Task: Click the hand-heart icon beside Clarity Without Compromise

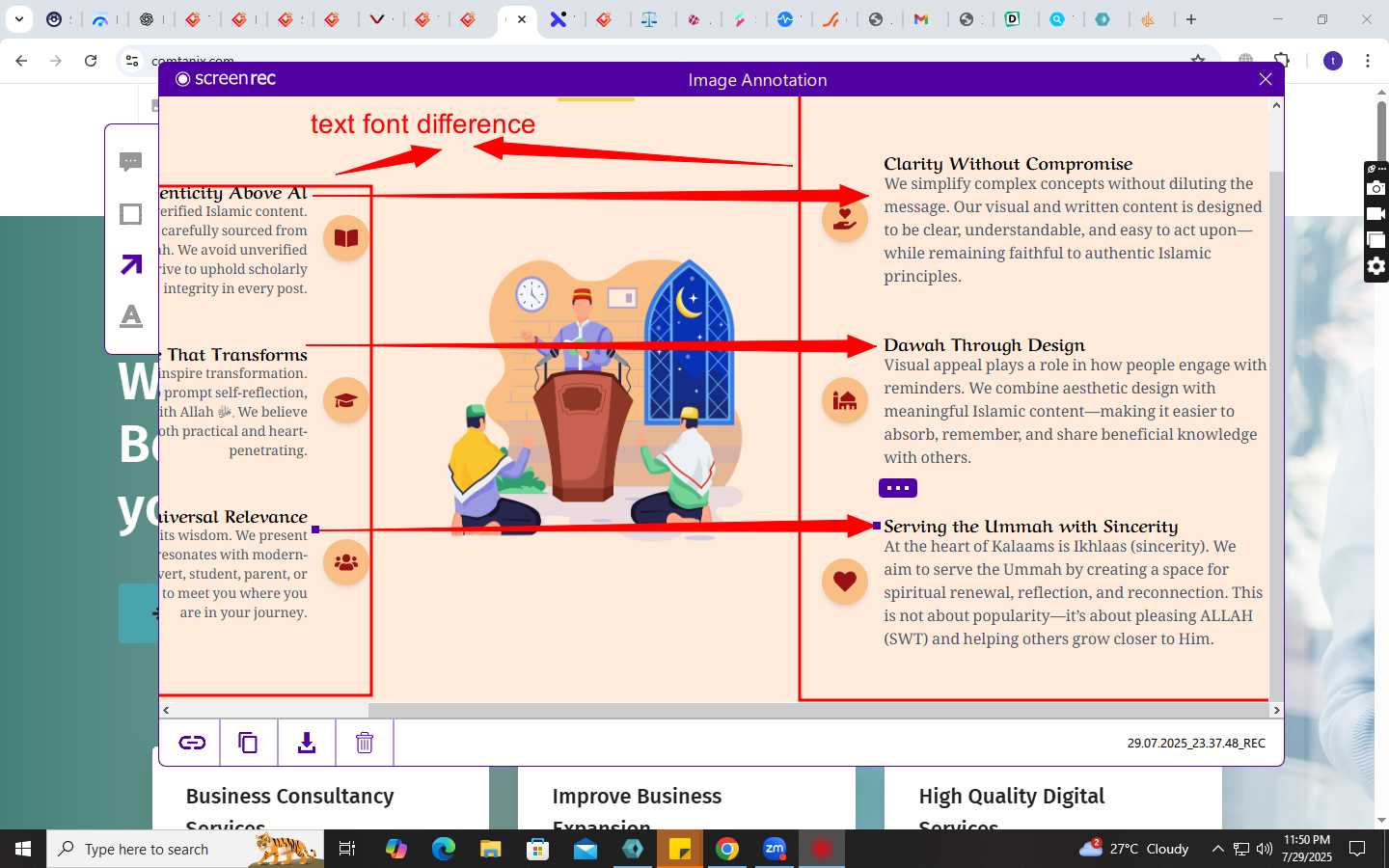Action: 845,219
